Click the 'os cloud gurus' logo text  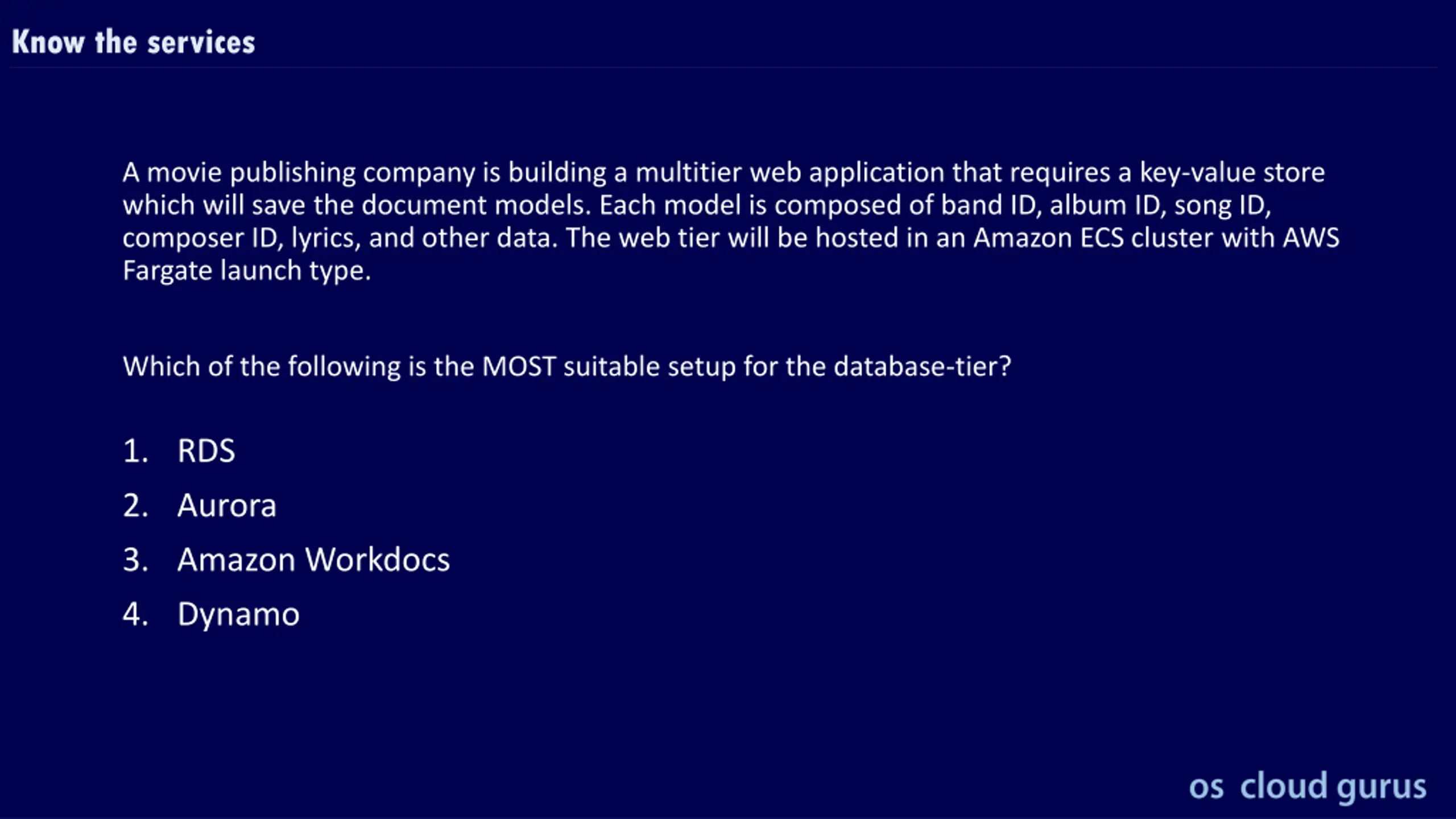pos(1308,787)
